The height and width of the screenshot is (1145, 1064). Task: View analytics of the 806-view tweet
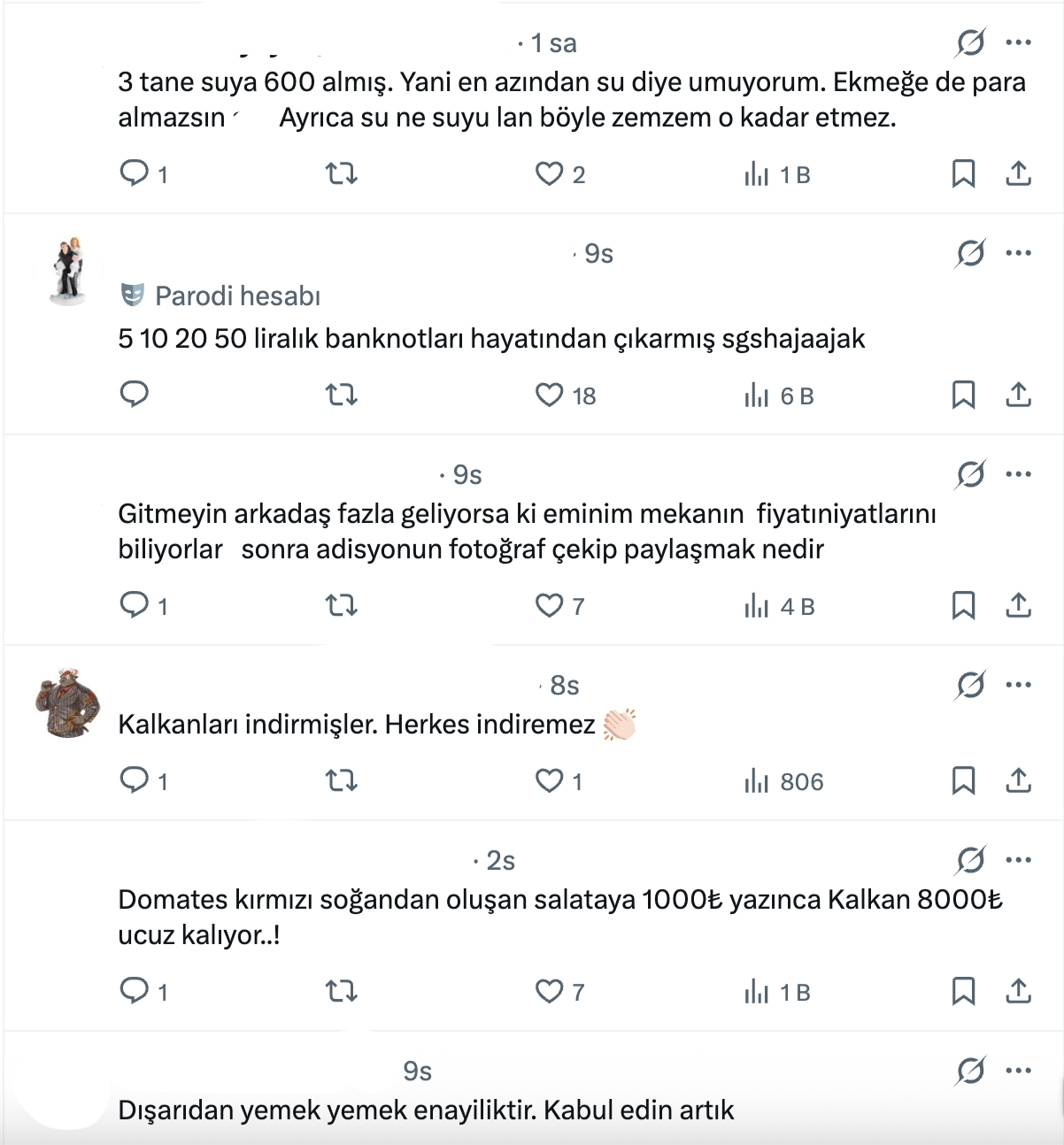tap(783, 780)
